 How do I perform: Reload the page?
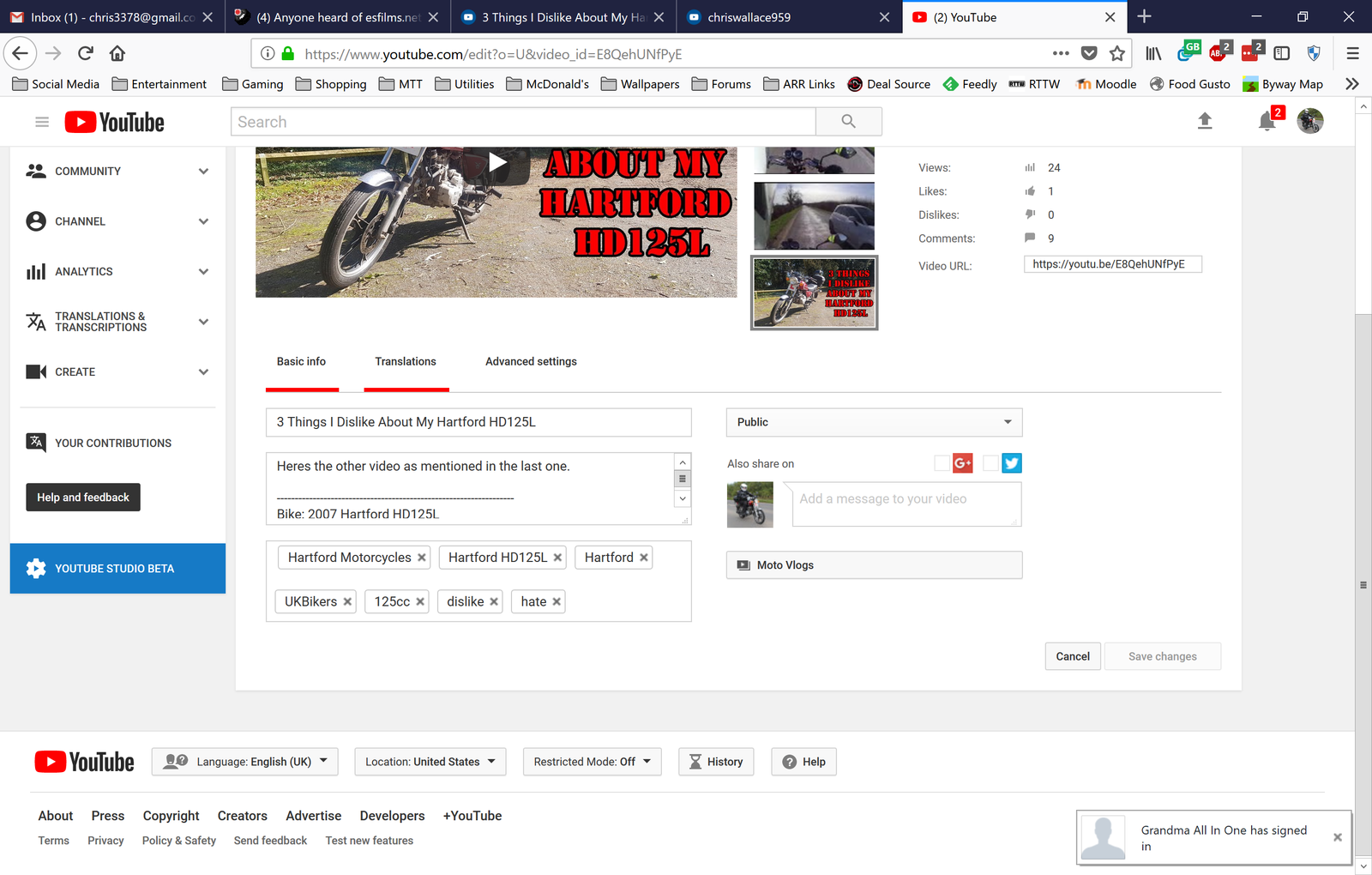[86, 53]
